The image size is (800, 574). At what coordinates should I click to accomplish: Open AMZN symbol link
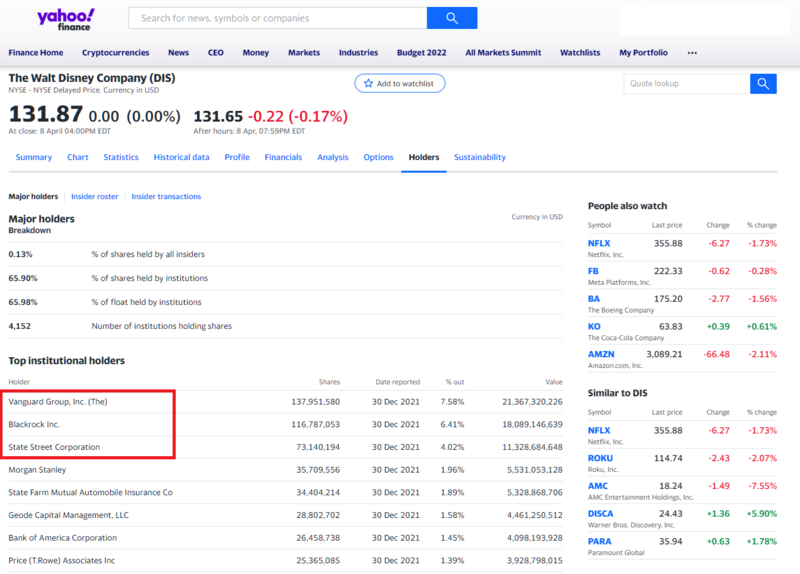coord(601,354)
